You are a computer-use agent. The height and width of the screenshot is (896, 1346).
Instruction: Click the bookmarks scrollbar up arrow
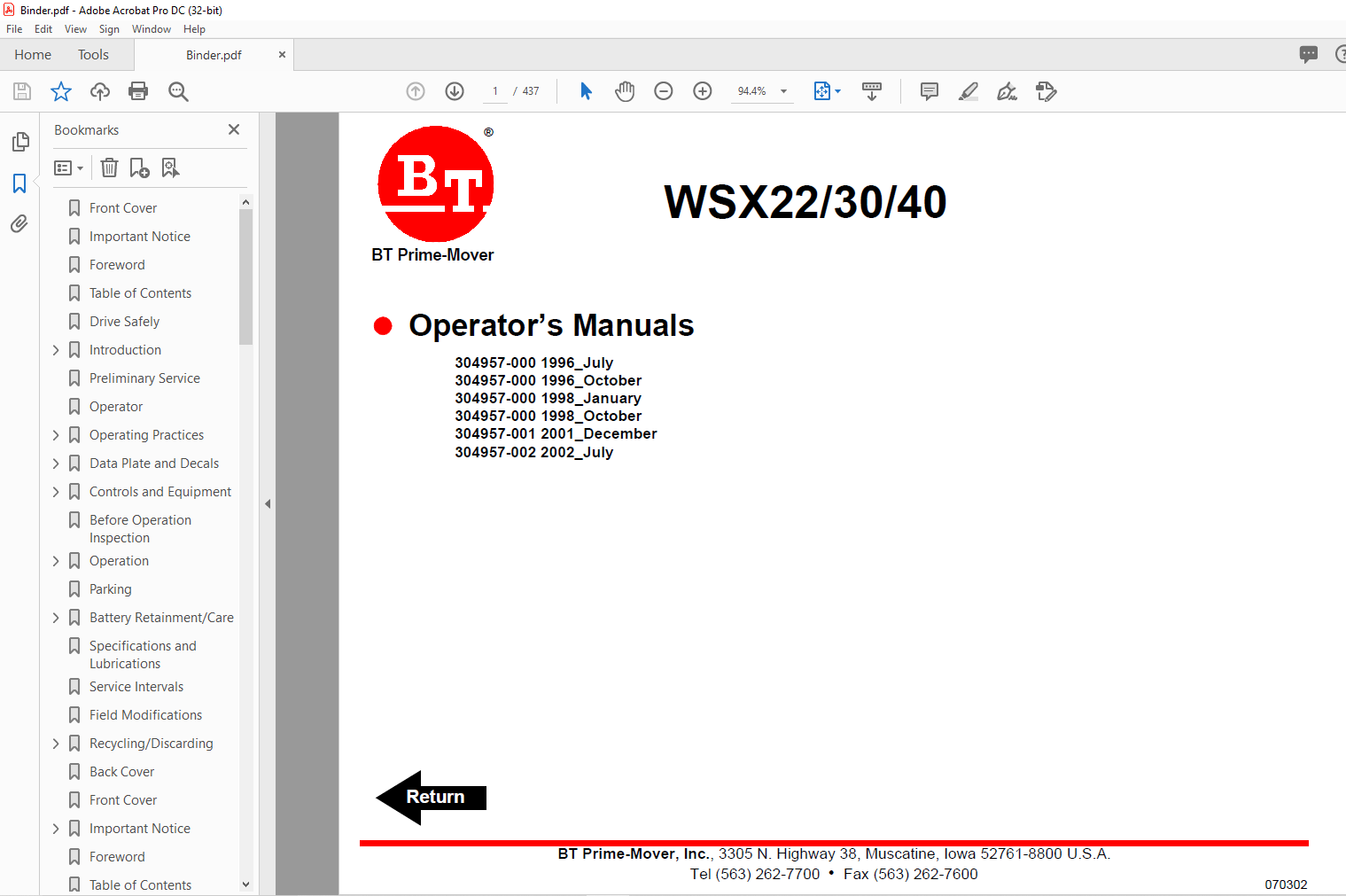coord(245,202)
